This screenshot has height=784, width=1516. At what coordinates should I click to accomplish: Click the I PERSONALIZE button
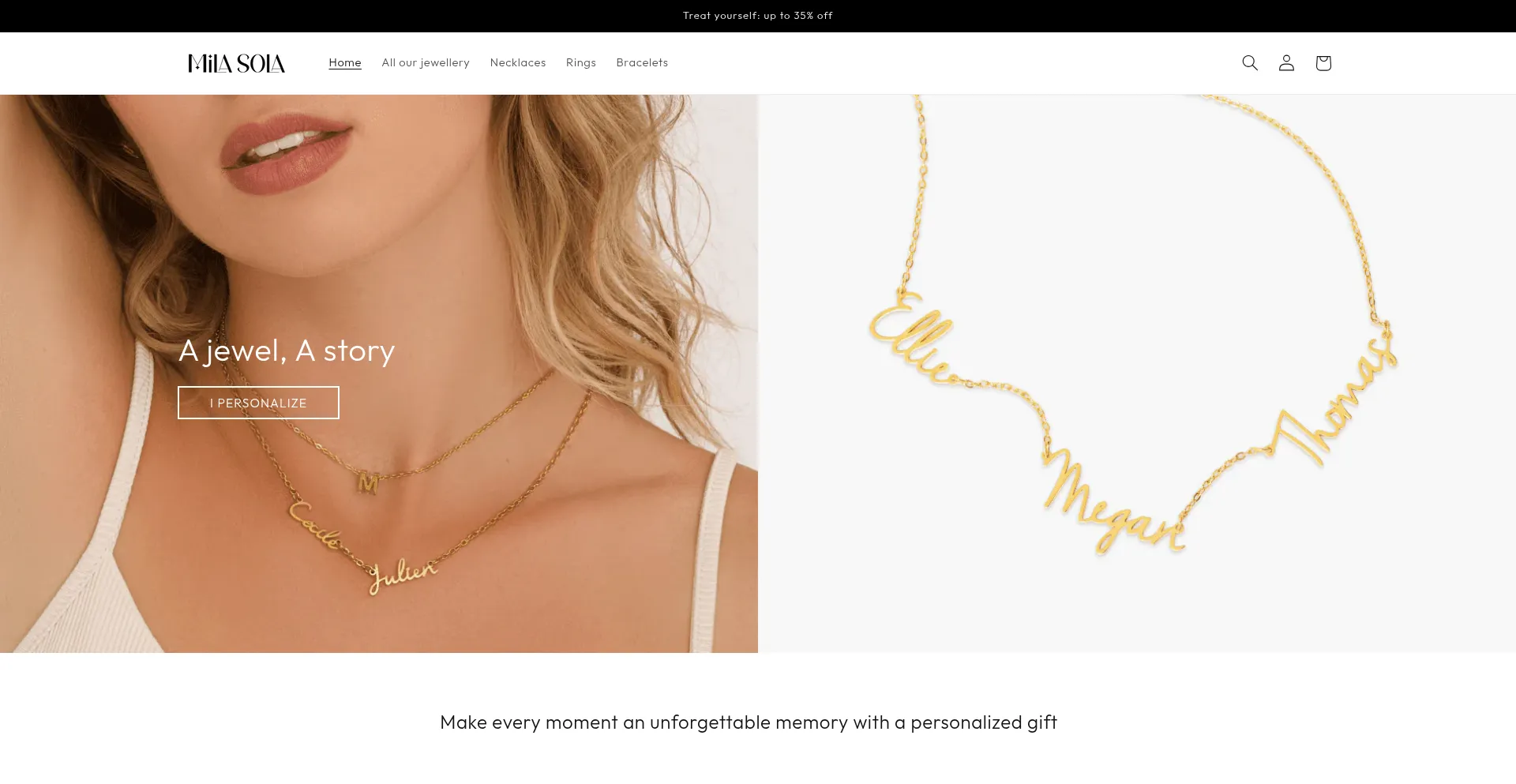coord(258,403)
